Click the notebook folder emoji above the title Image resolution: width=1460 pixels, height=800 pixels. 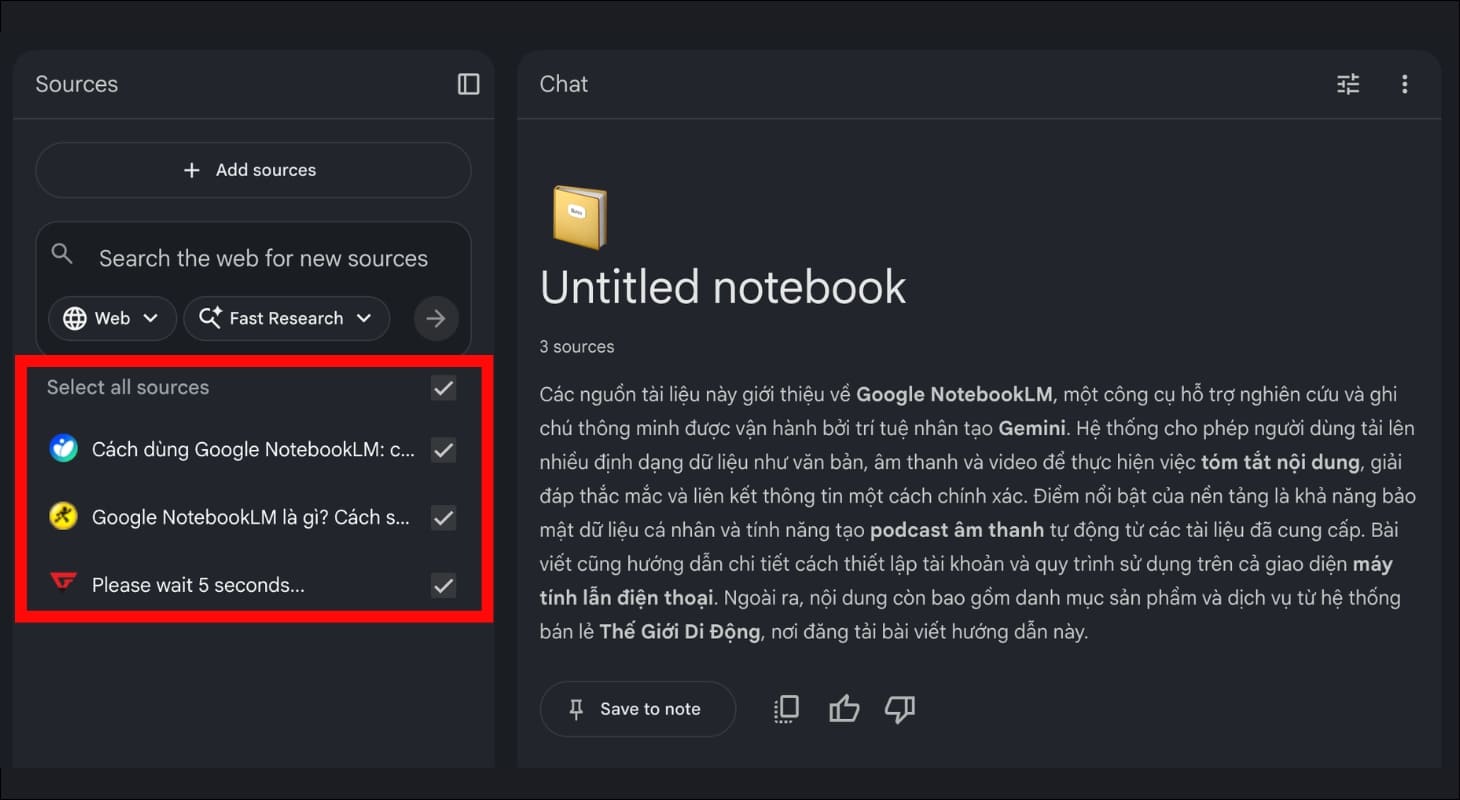pyautogui.click(x=579, y=216)
